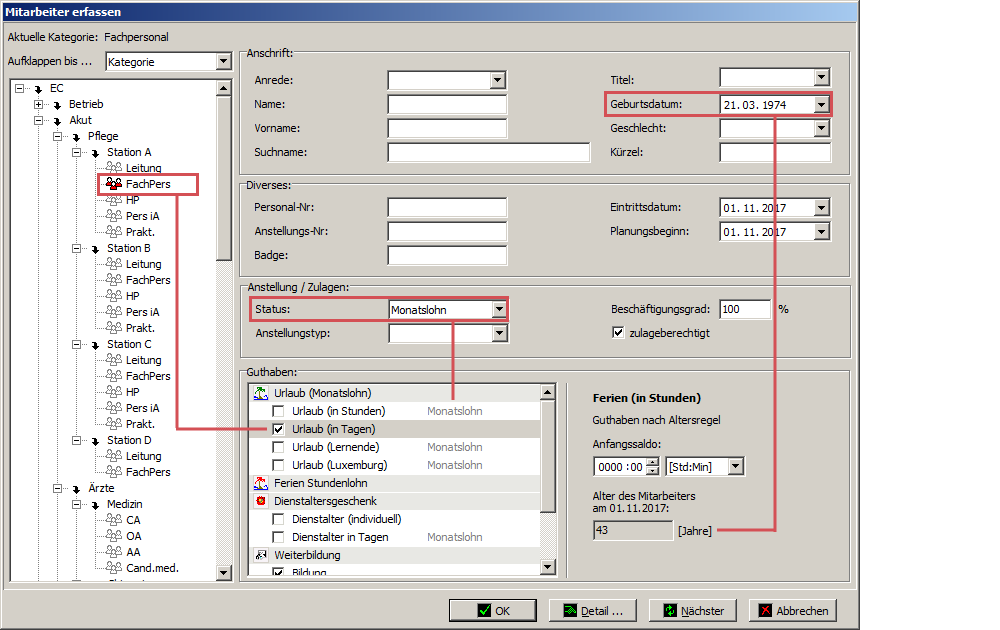
Task: Open the Detail ... button
Action: click(593, 610)
